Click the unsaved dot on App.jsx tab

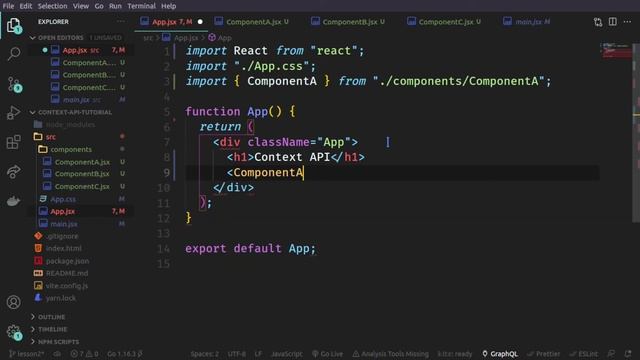click(x=200, y=22)
